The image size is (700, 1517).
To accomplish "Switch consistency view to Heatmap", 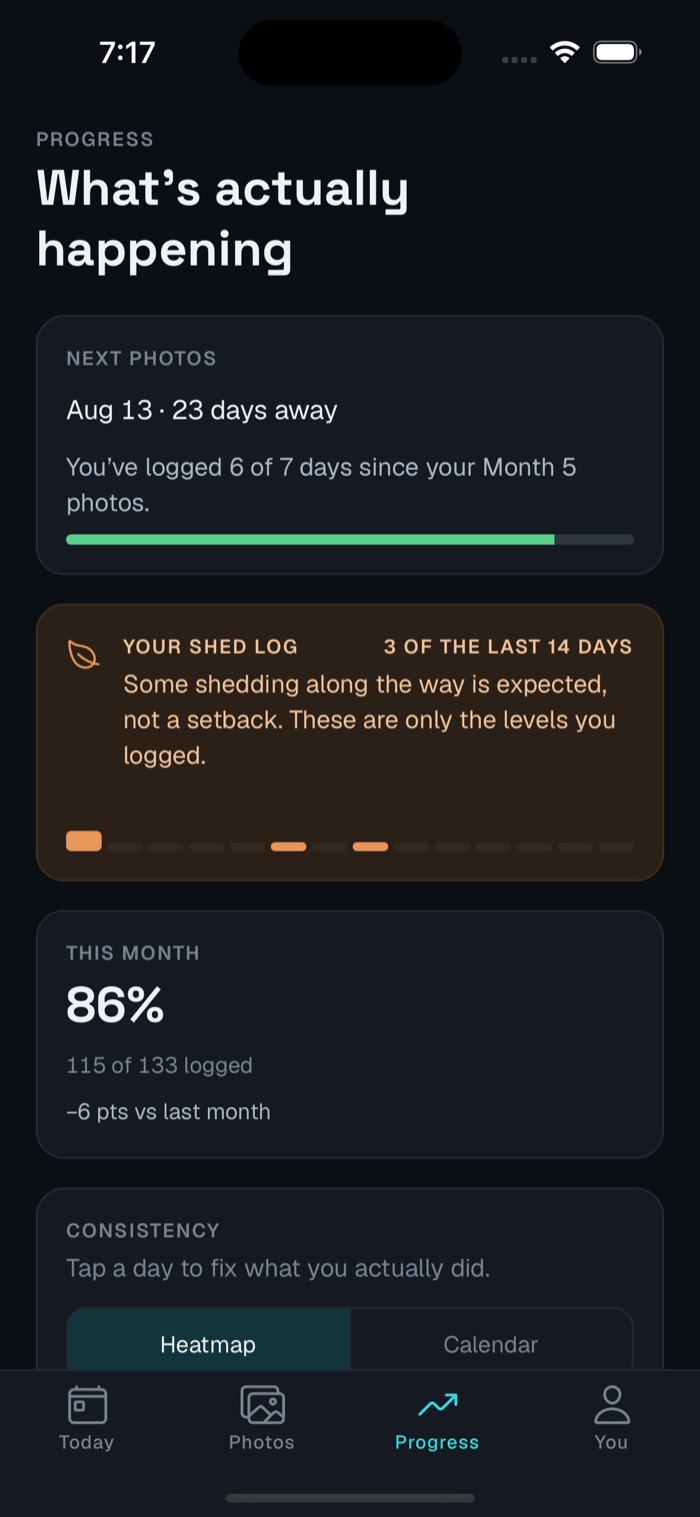I will [x=208, y=1344].
